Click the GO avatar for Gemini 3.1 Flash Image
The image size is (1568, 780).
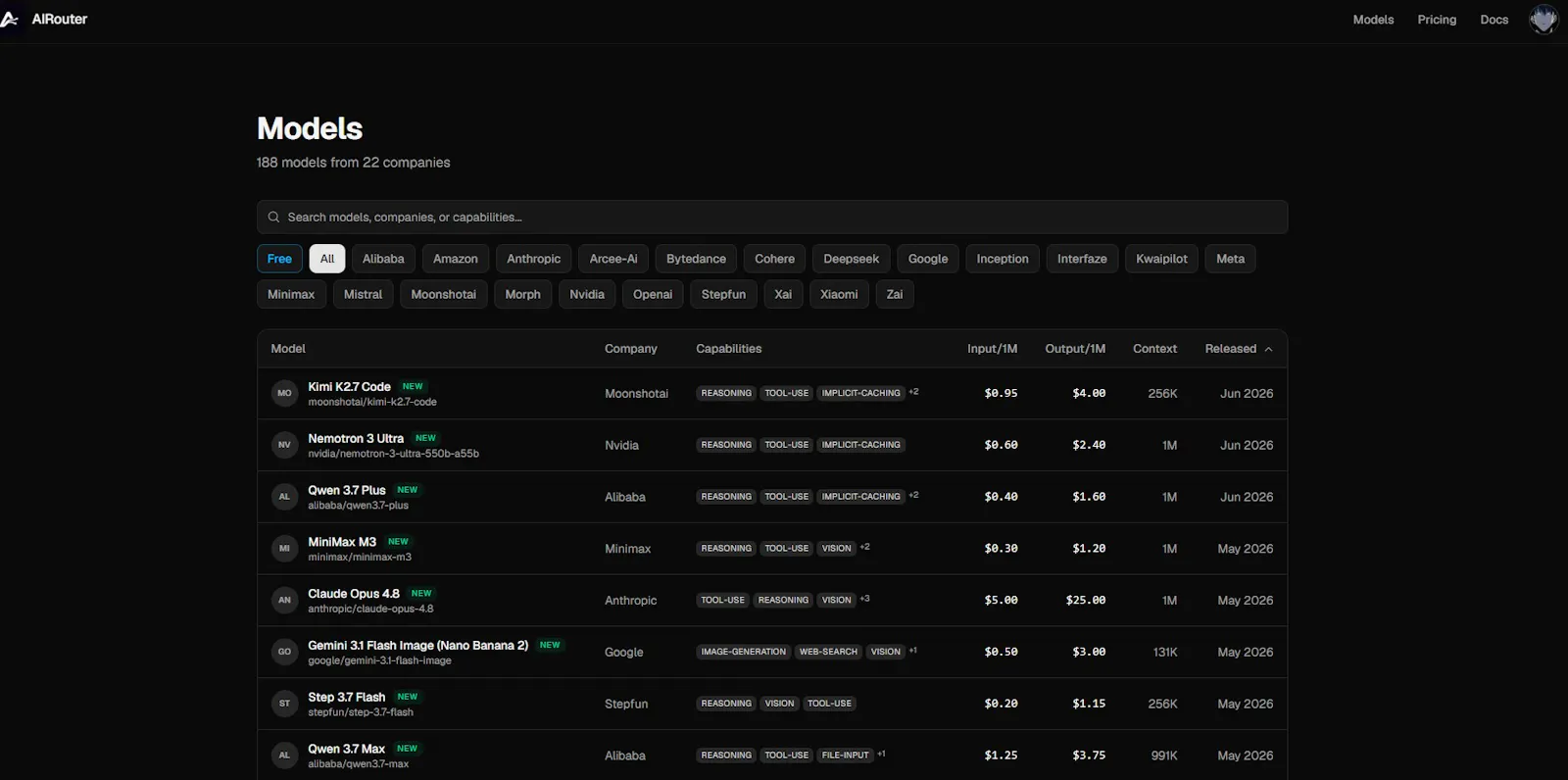(x=284, y=652)
